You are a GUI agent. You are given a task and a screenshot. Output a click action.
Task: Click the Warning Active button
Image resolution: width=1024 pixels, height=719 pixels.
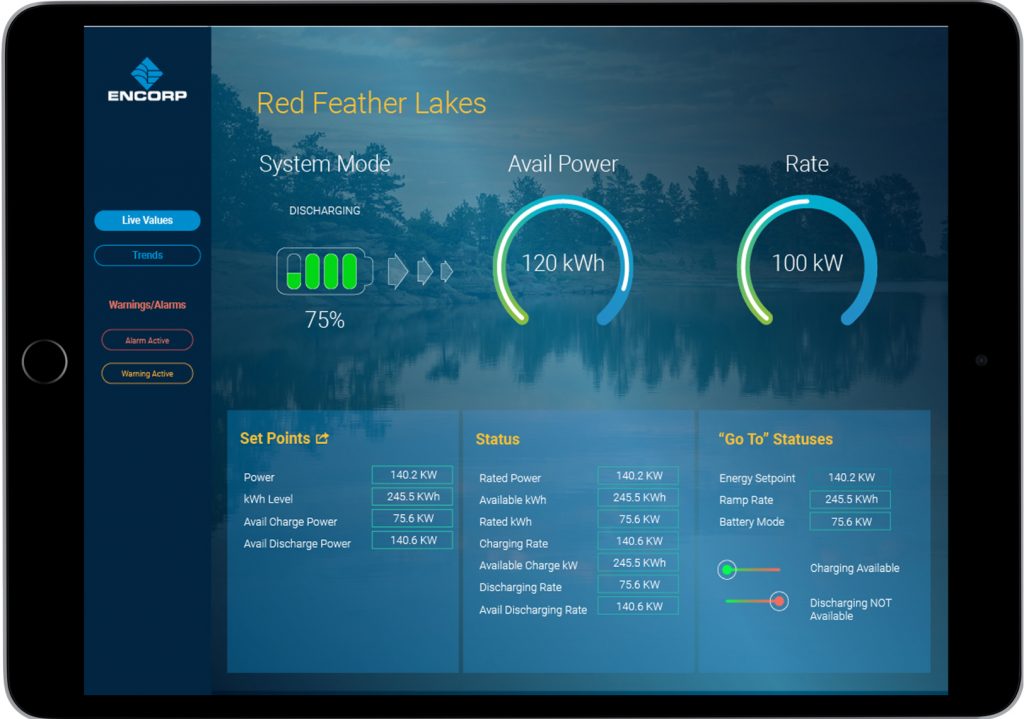tap(147, 374)
